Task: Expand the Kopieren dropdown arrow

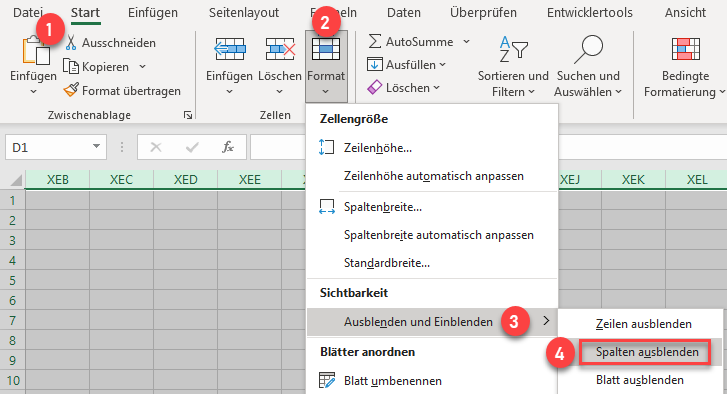Action: click(142, 67)
